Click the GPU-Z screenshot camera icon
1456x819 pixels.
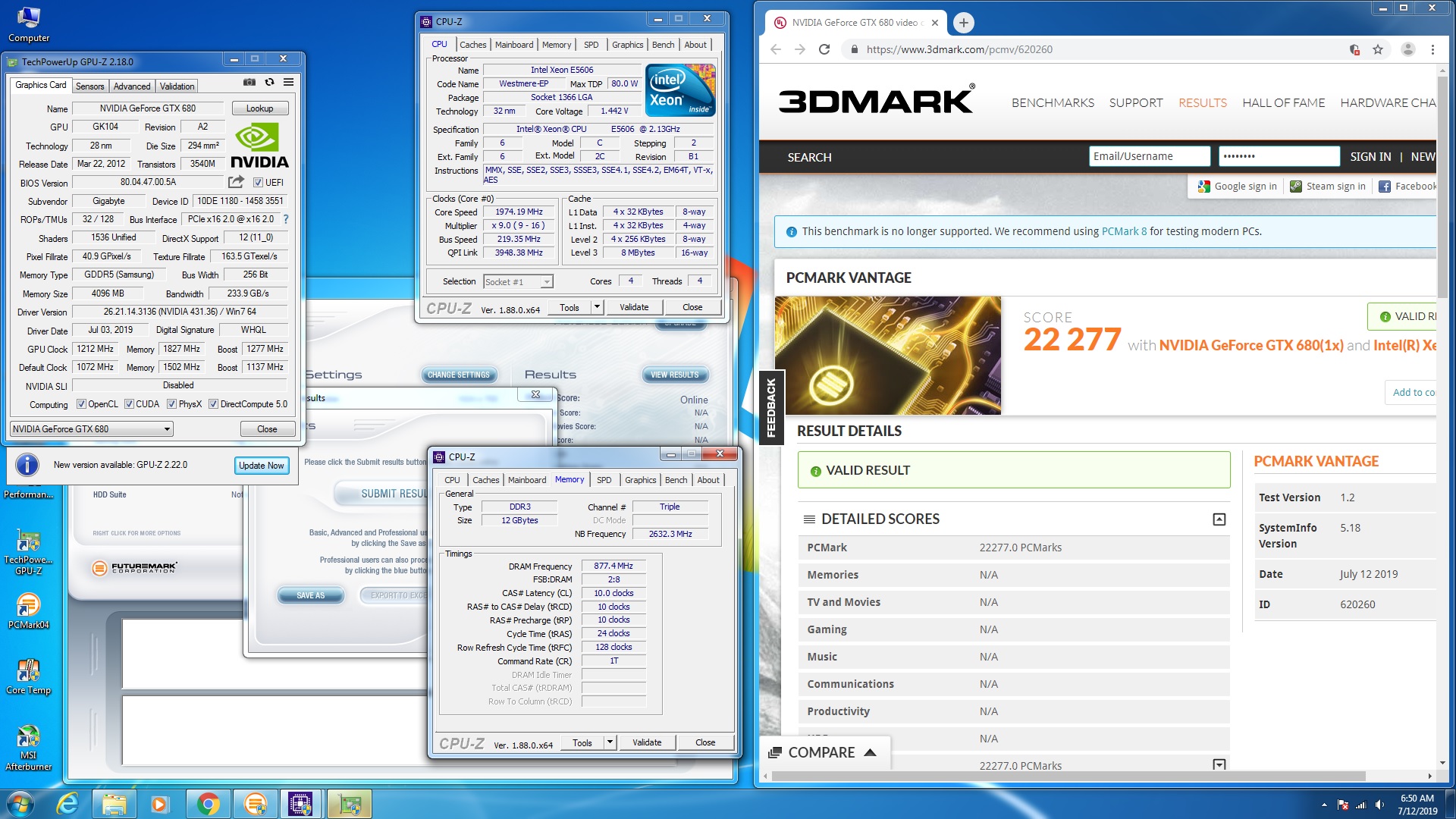pyautogui.click(x=249, y=82)
